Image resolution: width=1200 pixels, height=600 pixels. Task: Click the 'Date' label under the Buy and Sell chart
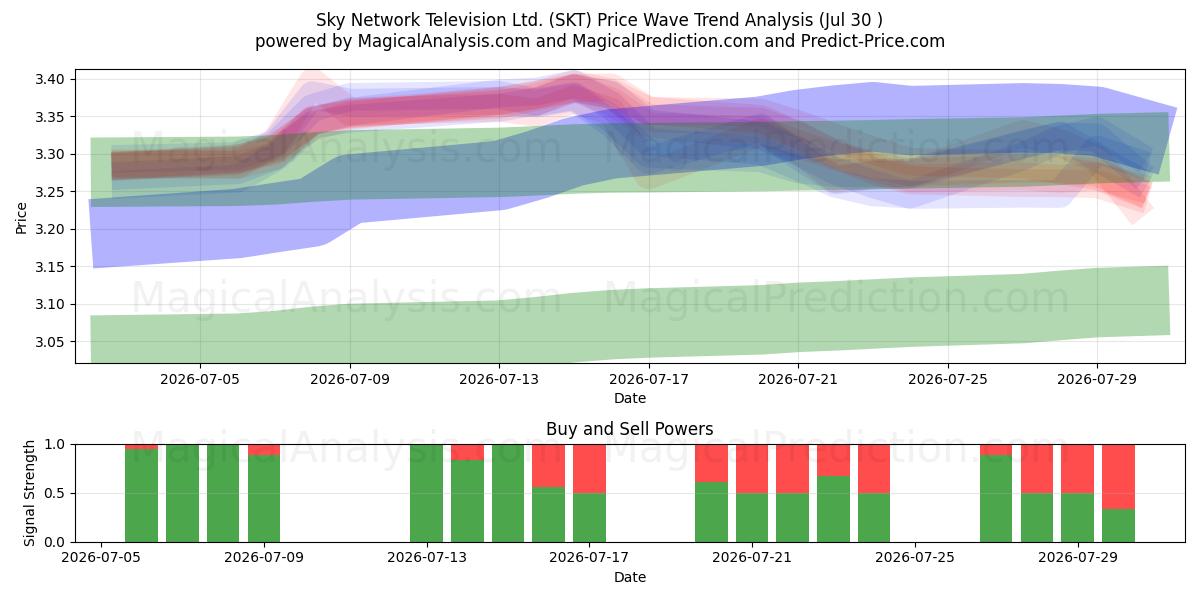click(x=630, y=577)
